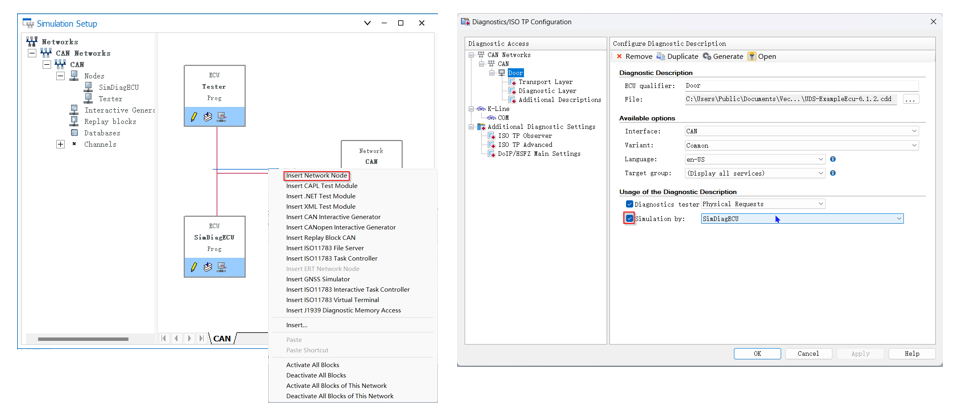Click the Remove red X icon
This screenshot has width=959, height=418.
point(619,56)
